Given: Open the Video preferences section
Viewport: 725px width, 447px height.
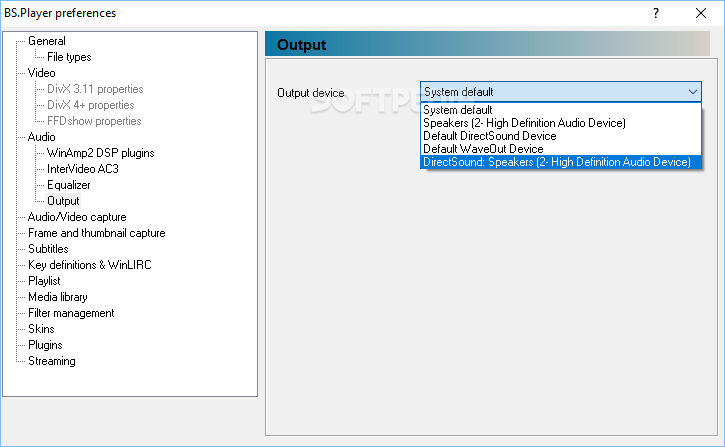Looking at the screenshot, I should click(42, 73).
